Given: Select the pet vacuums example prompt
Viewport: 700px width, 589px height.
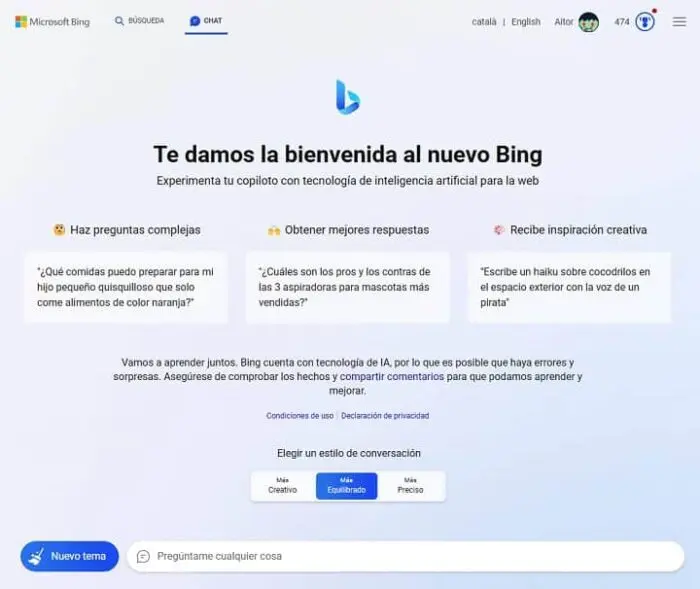Looking at the screenshot, I should (x=348, y=287).
